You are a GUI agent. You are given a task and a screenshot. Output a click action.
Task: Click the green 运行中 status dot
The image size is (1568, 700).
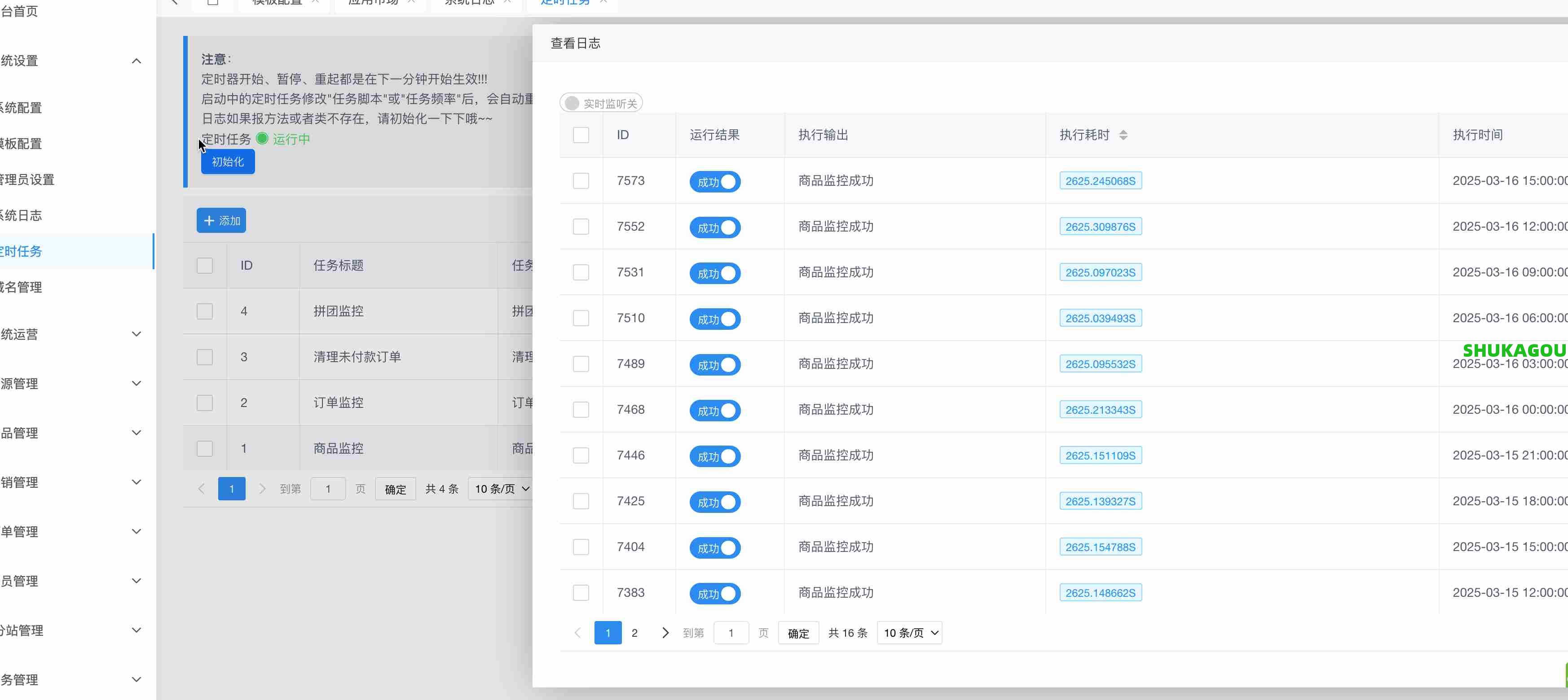[262, 139]
